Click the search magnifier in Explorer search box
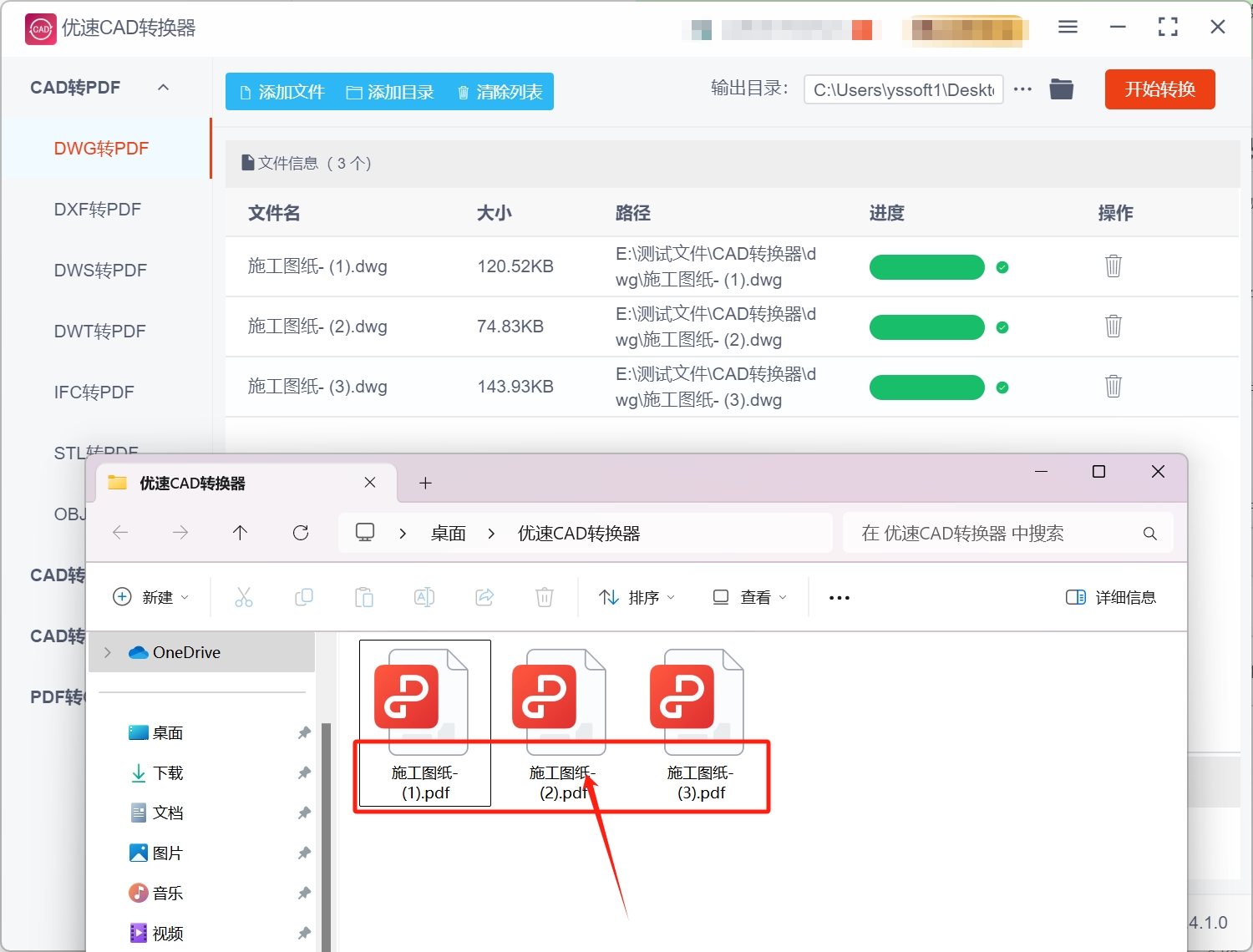This screenshot has height=952, width=1253. (1150, 534)
